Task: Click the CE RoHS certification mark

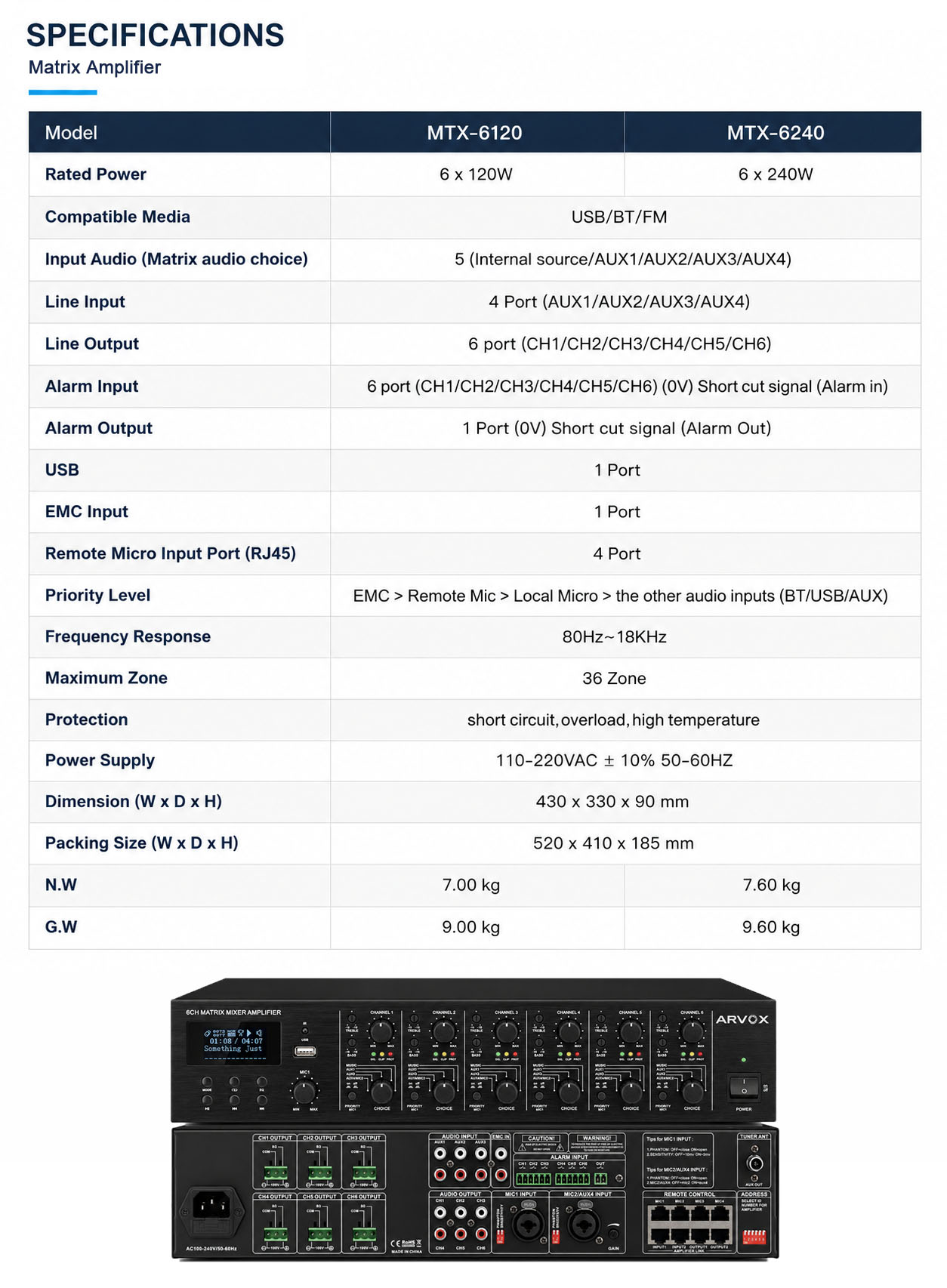Action: coord(406,1243)
